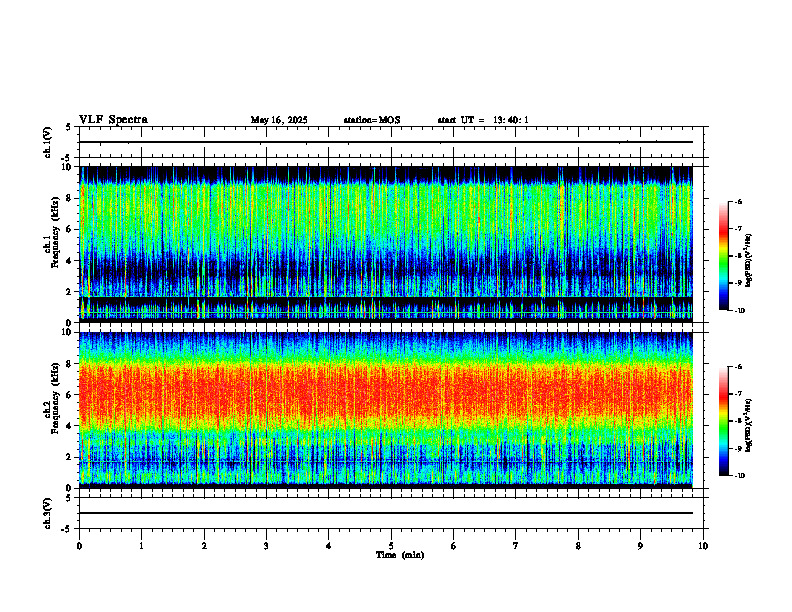The height and width of the screenshot is (612, 792).
Task: Click the "Time (min)" axis label
Action: coord(400,555)
